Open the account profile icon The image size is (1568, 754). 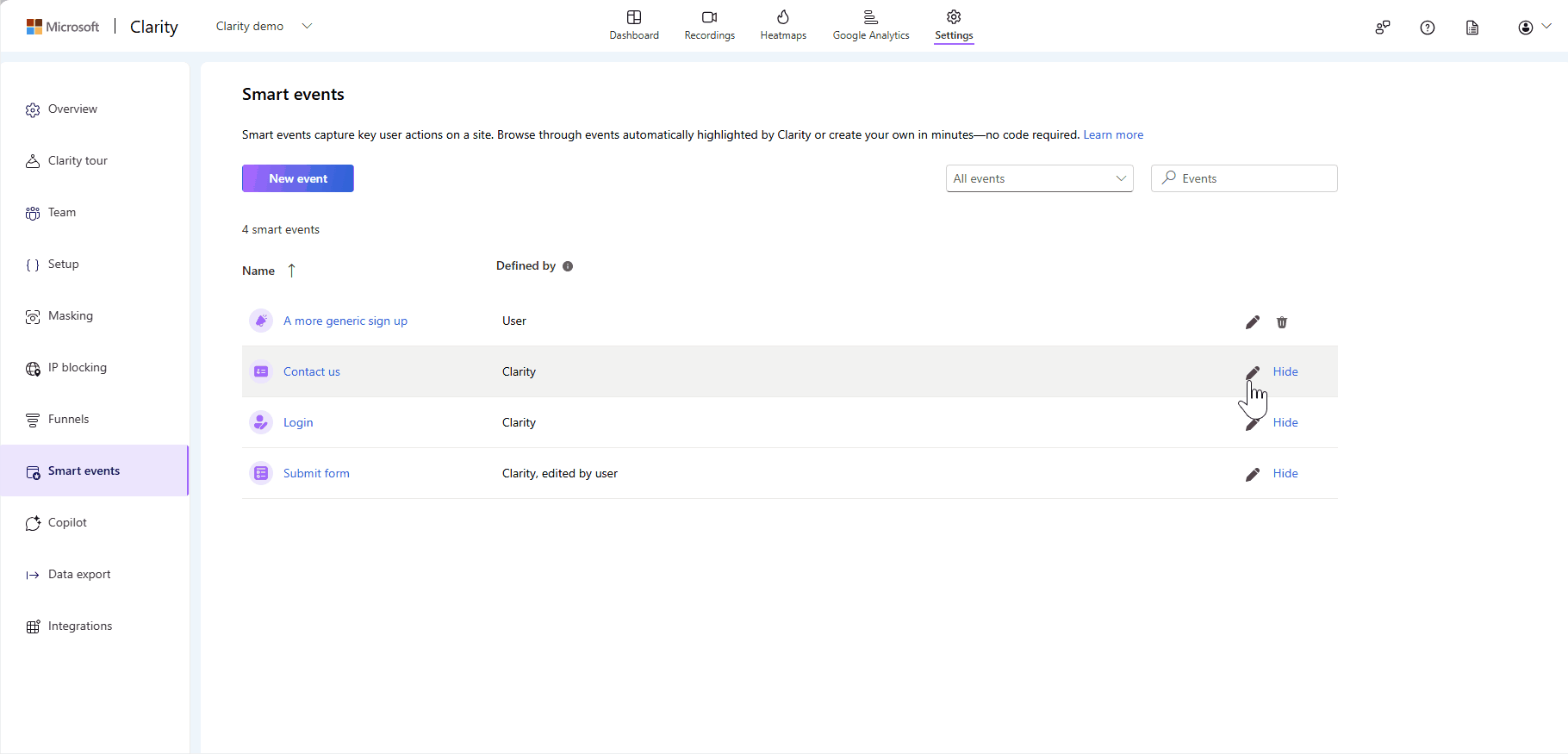(x=1526, y=28)
